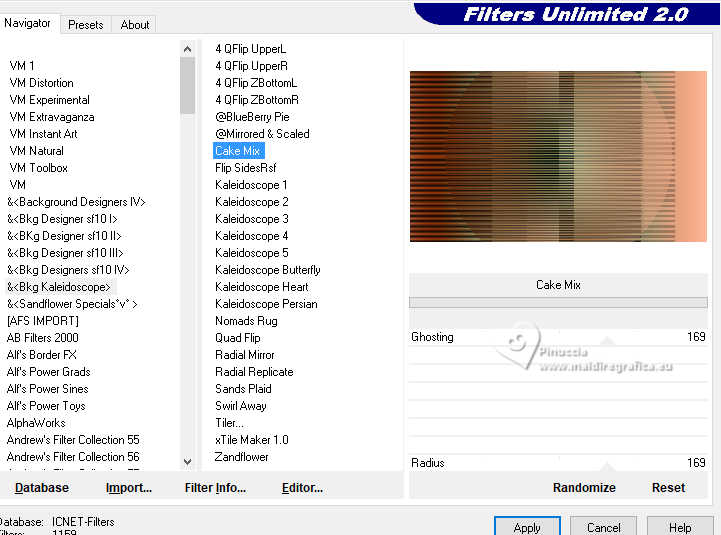Click Randomize filter settings
721x535 pixels.
tap(584, 488)
